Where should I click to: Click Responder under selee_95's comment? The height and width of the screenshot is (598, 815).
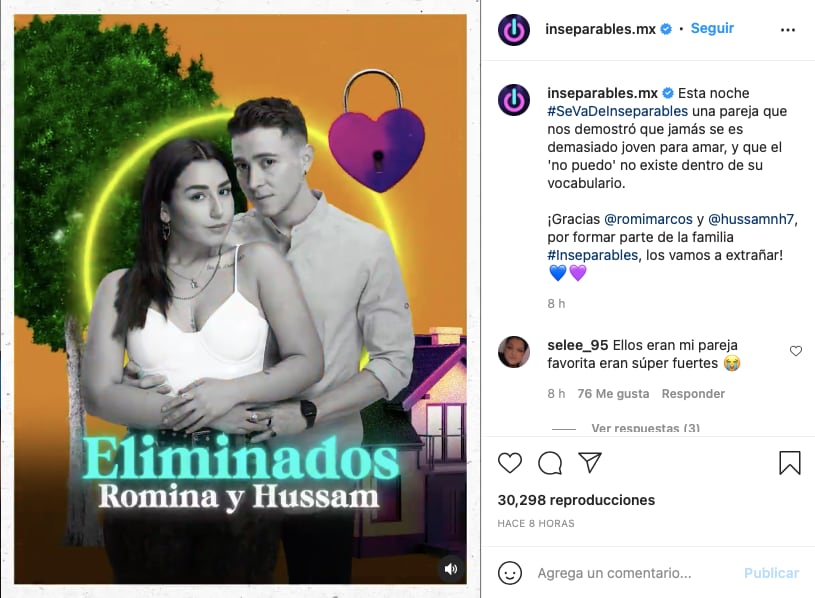click(693, 394)
